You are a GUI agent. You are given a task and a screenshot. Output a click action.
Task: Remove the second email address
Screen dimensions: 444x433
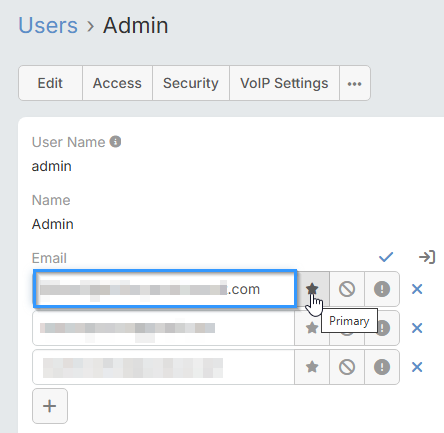point(417,328)
